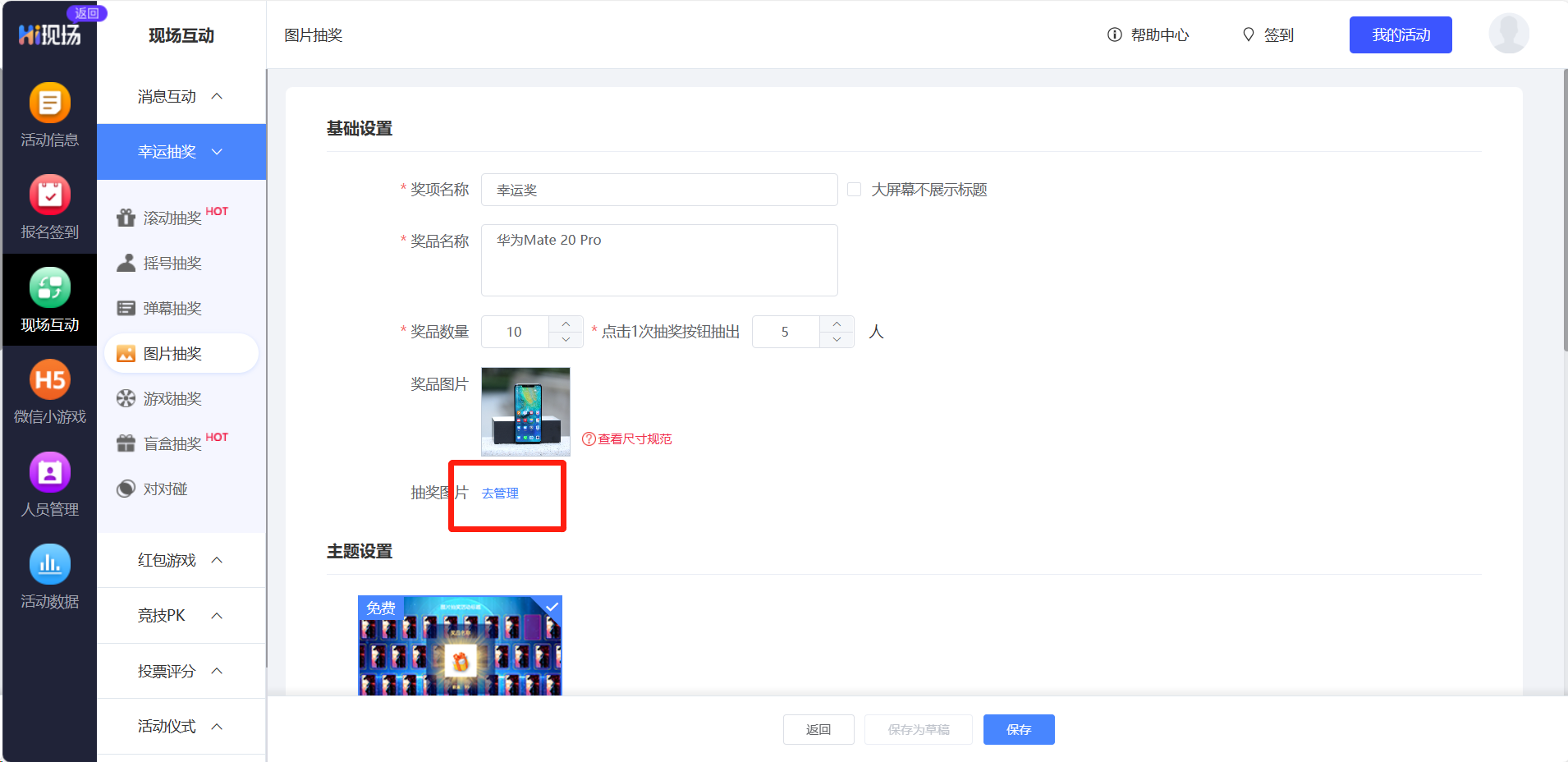Open 滚动抽奖 menu item

point(172,218)
